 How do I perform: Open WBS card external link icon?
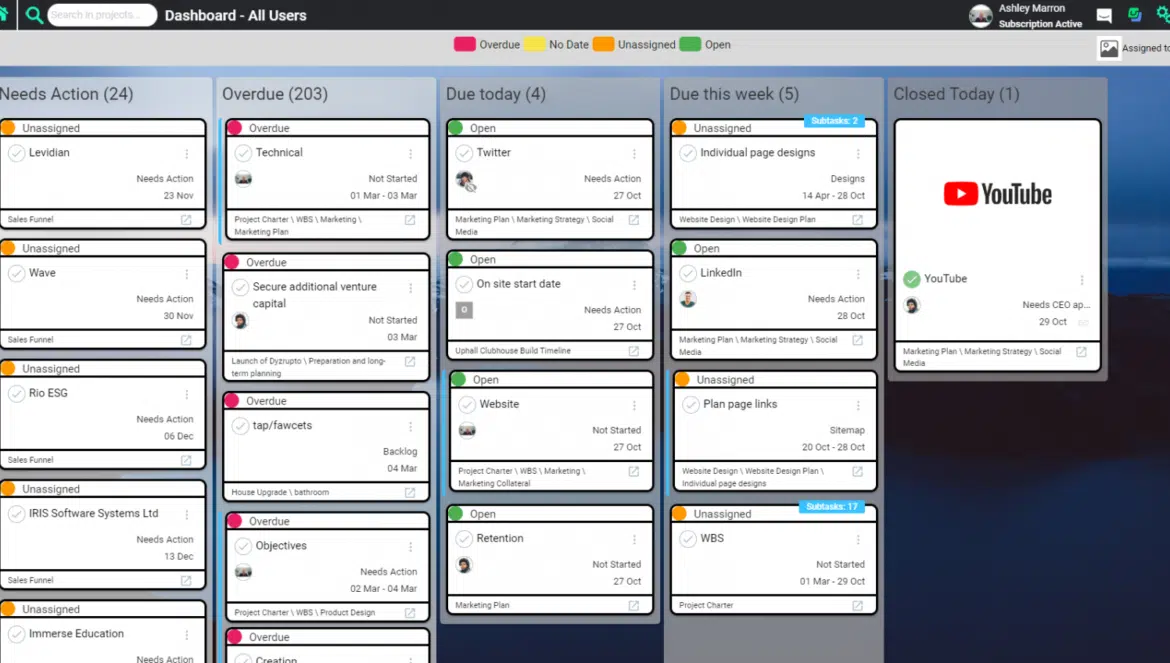tap(857, 605)
